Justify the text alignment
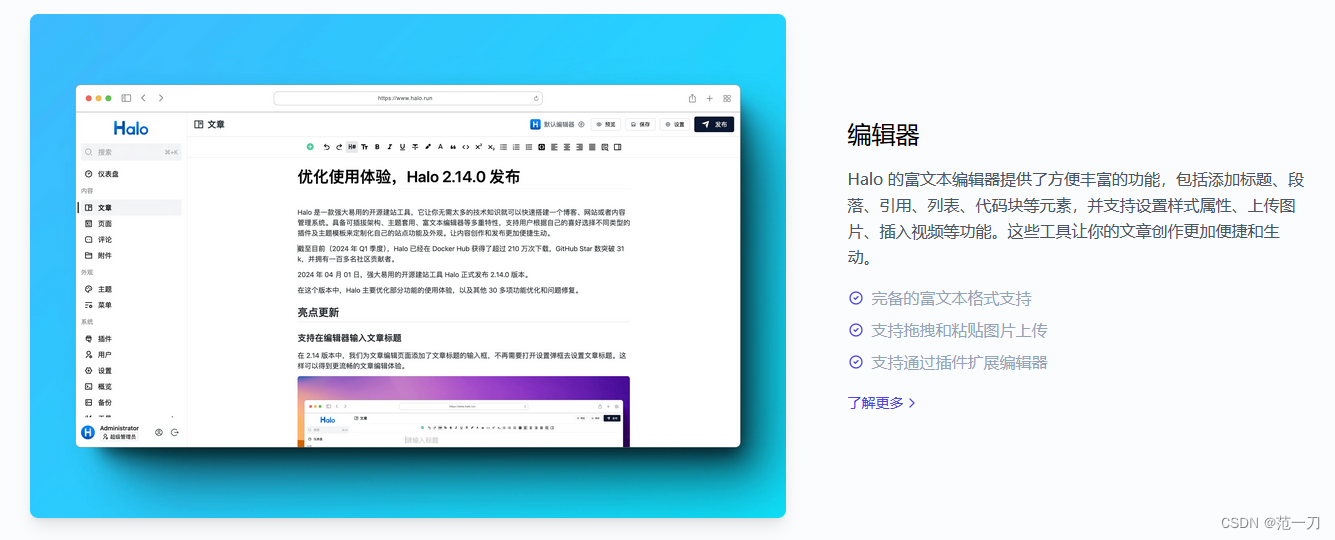Screen dimensions: 1335x540 (592, 147)
